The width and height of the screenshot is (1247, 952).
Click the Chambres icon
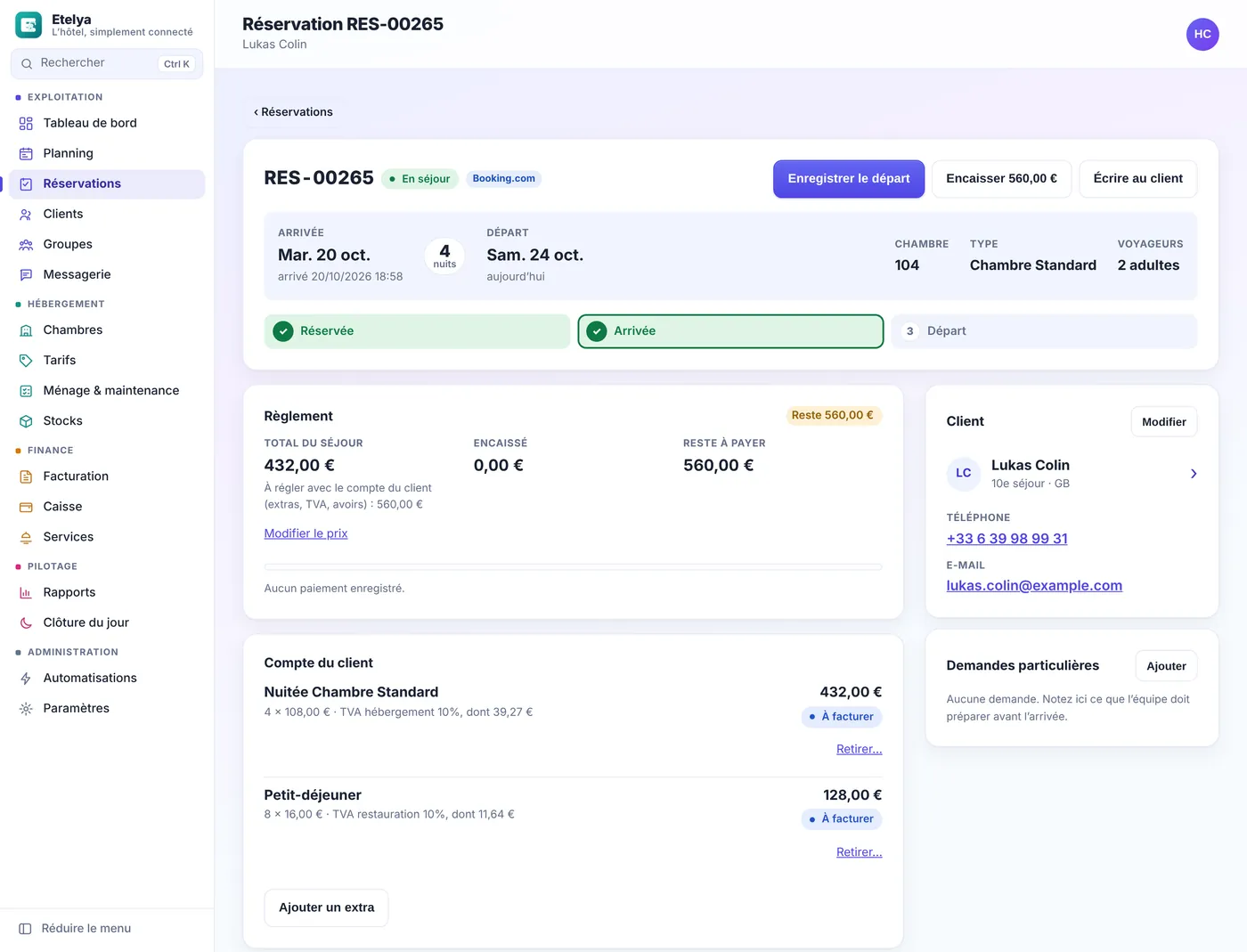(26, 330)
